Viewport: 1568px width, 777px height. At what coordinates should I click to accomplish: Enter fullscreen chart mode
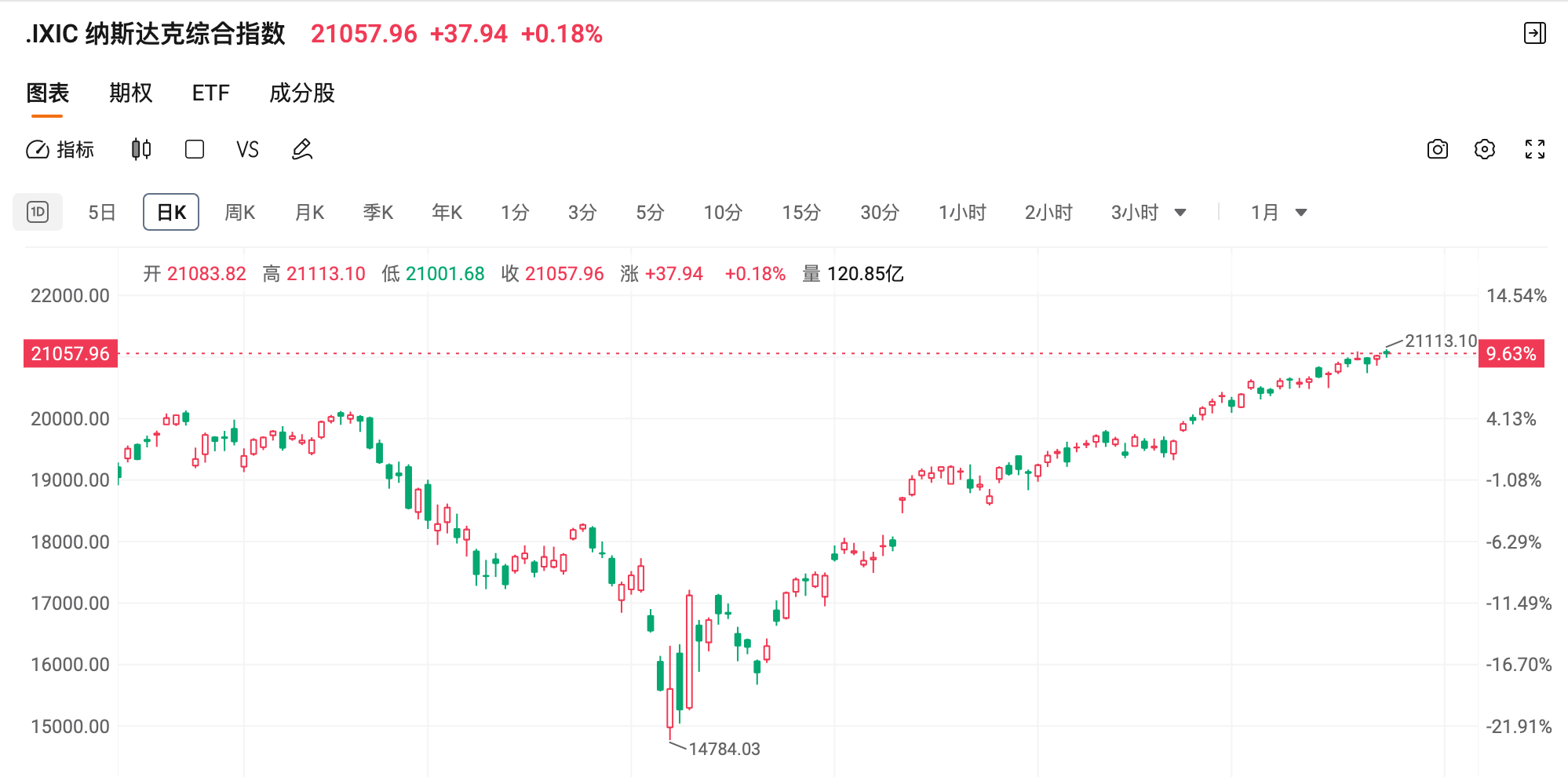[1534, 149]
